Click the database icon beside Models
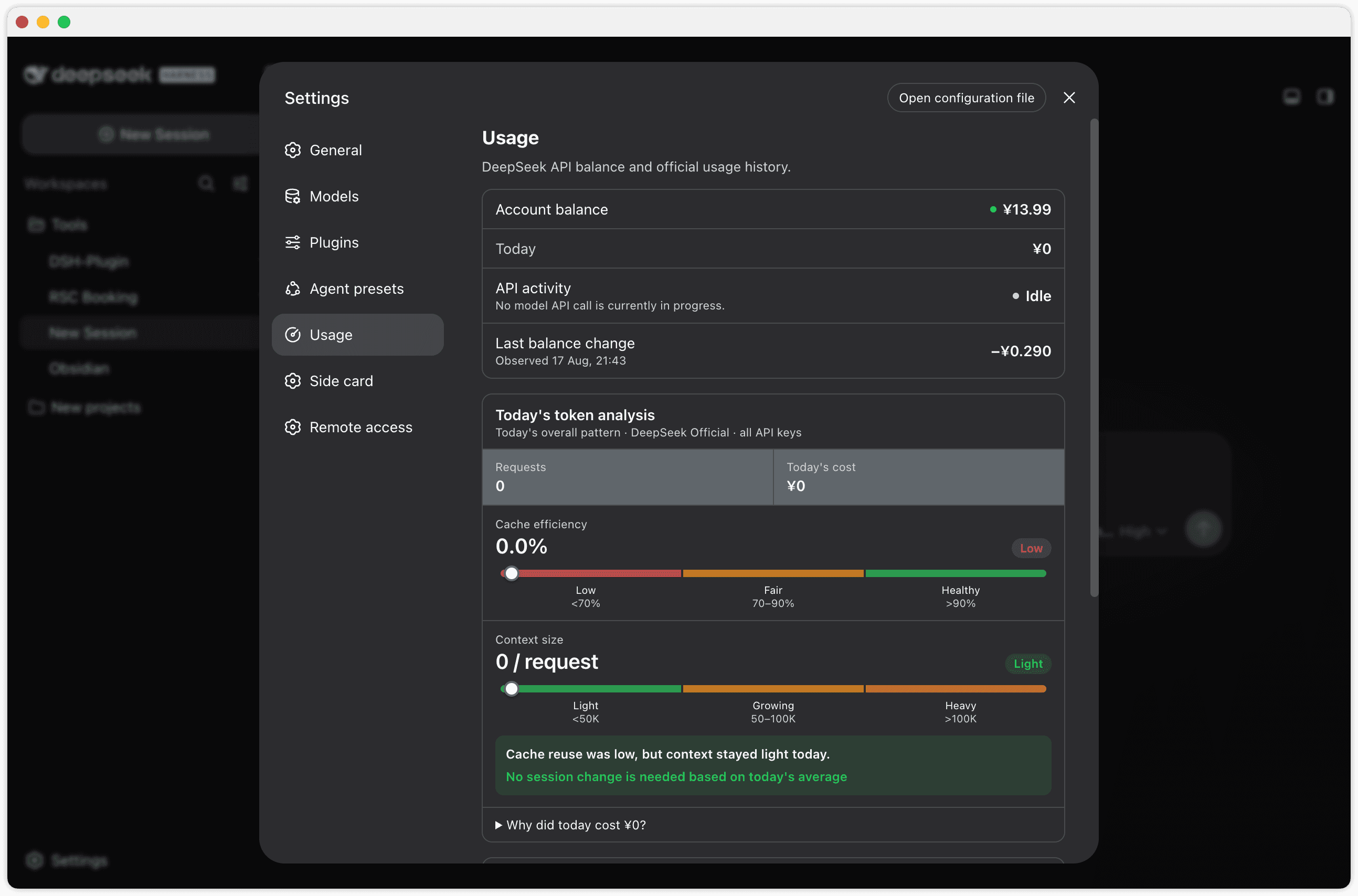This screenshot has height=896, width=1358. 293,197
